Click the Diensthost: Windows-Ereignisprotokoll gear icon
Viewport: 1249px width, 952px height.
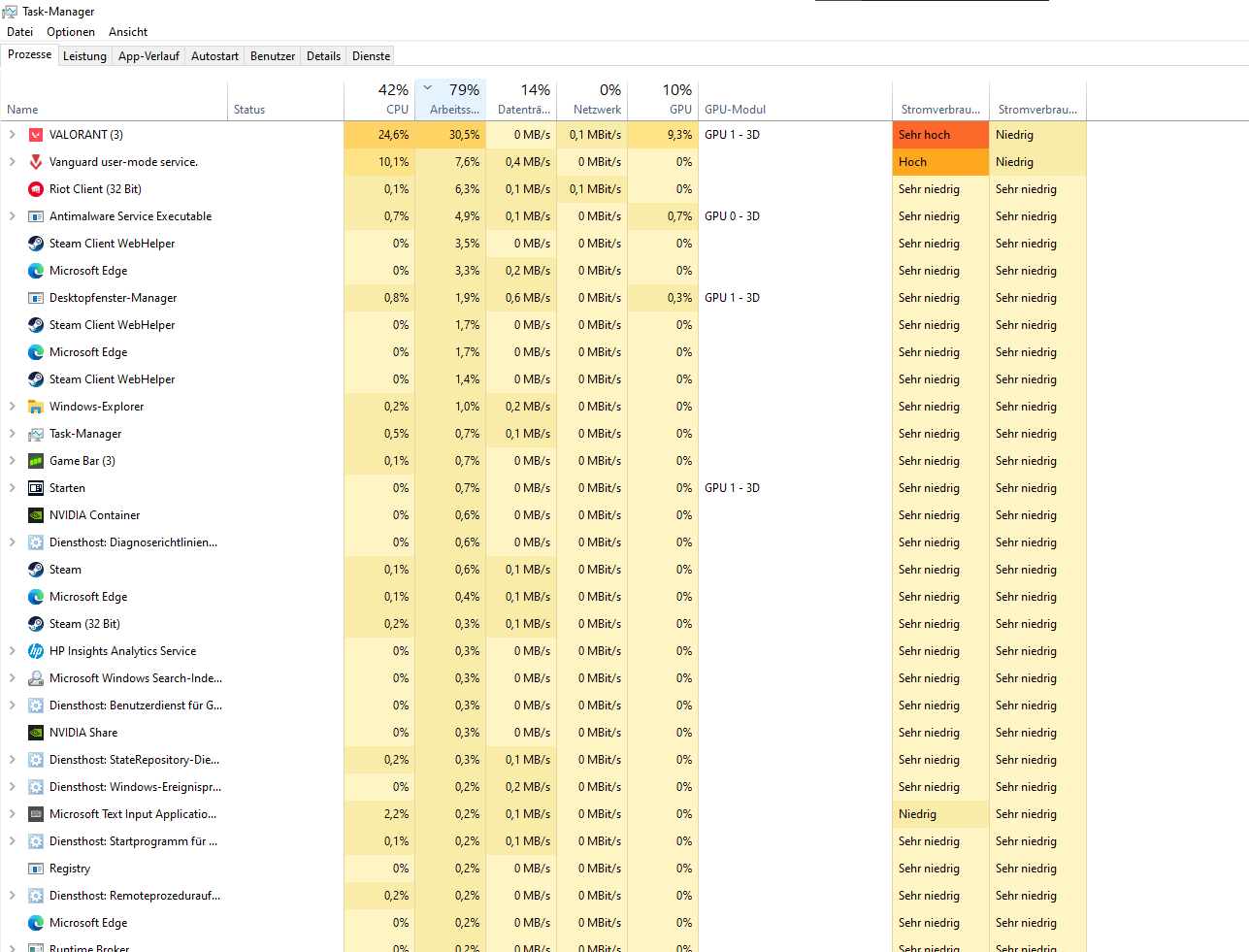coord(36,787)
